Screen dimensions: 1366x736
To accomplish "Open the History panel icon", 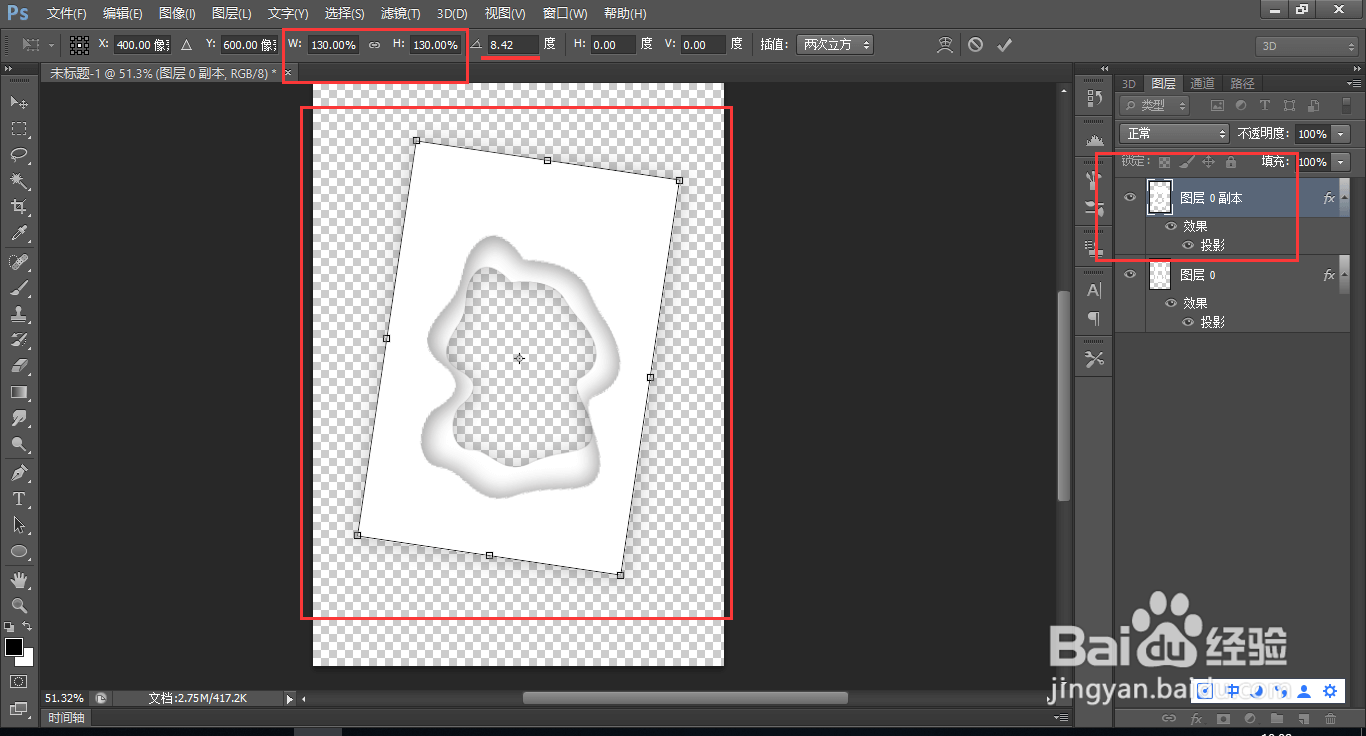I will coord(1094,99).
